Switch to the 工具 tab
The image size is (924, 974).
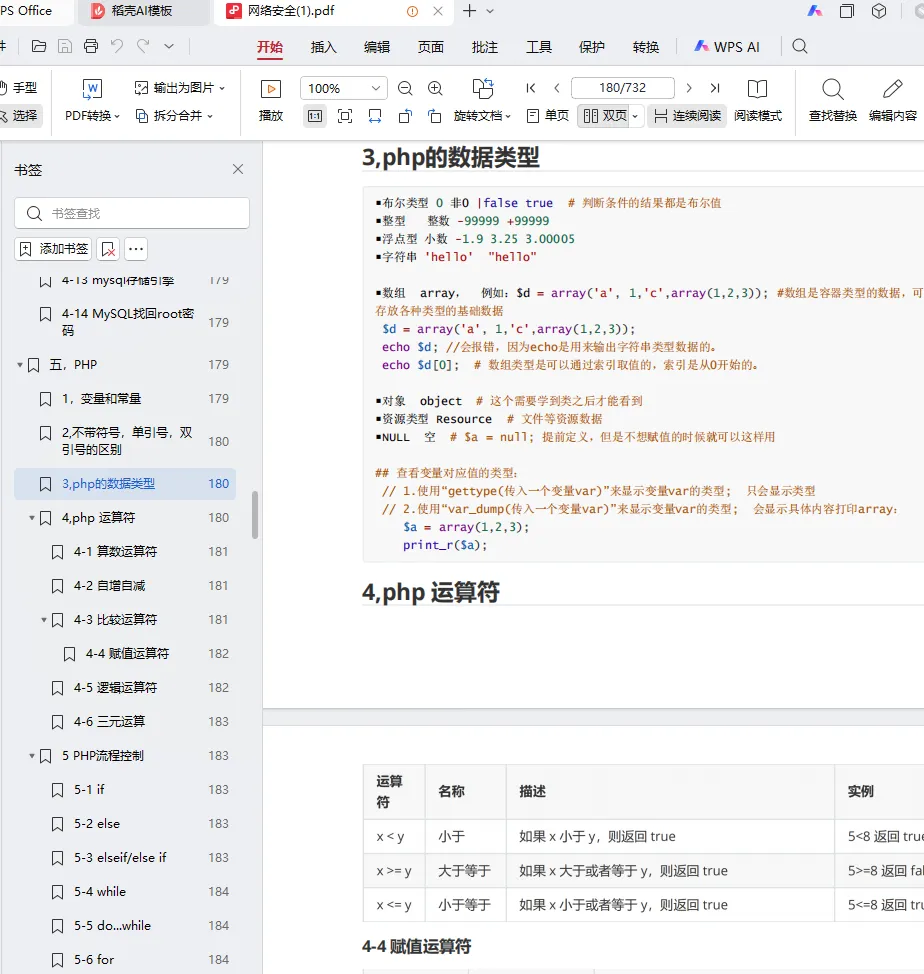coord(539,47)
